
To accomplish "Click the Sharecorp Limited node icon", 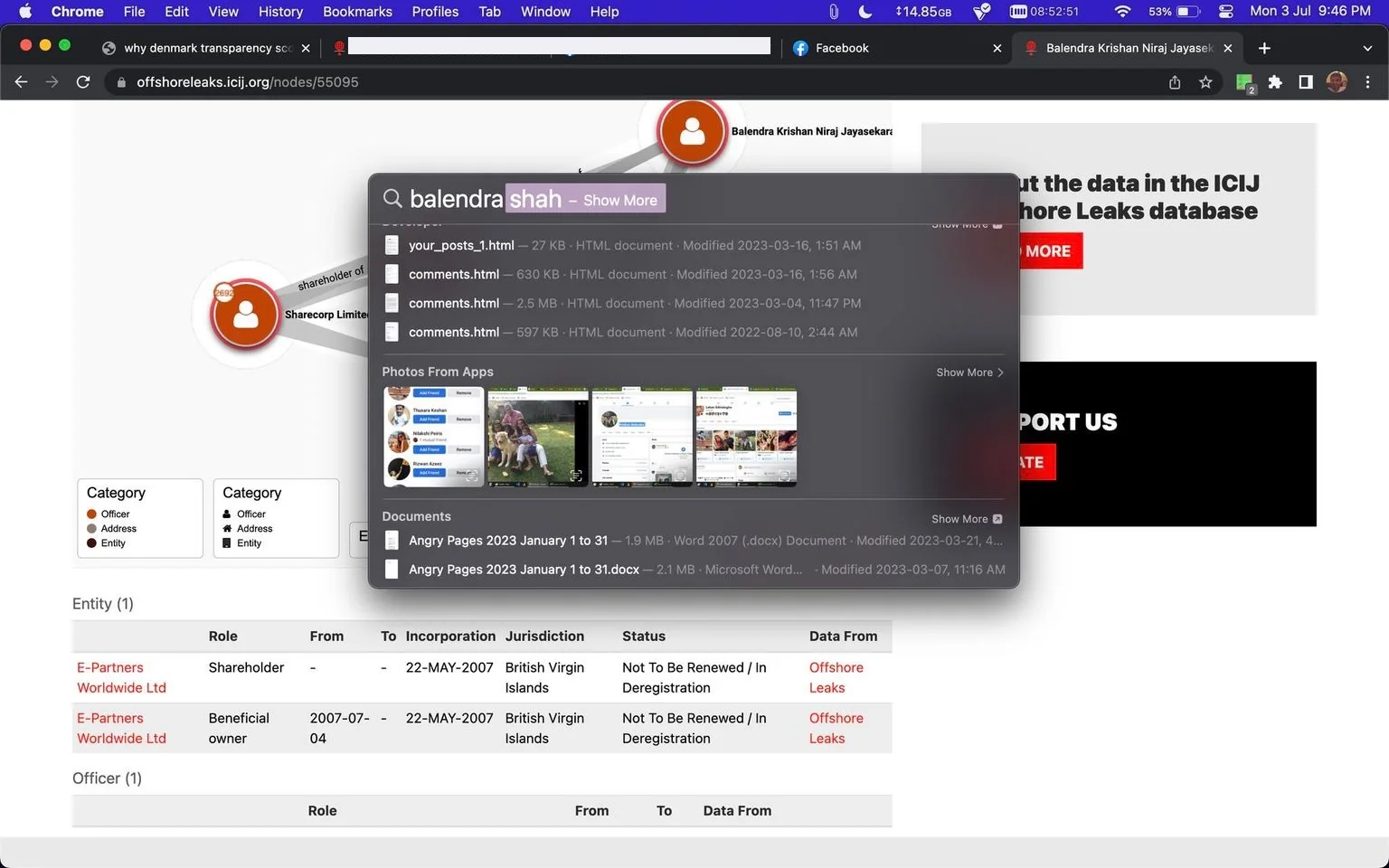I will pos(245,314).
